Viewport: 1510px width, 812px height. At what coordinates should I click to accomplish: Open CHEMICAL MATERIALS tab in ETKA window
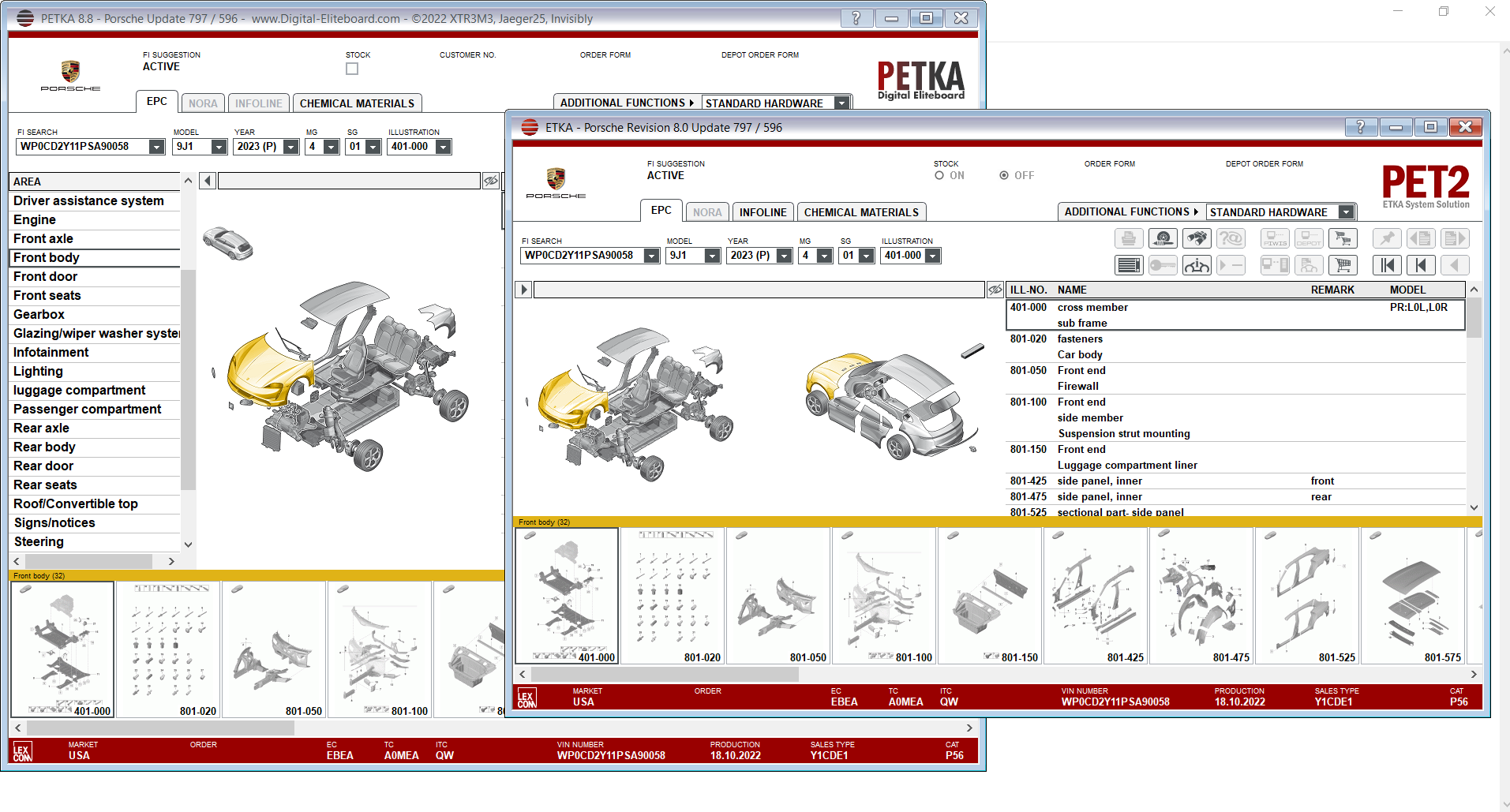tap(861, 212)
